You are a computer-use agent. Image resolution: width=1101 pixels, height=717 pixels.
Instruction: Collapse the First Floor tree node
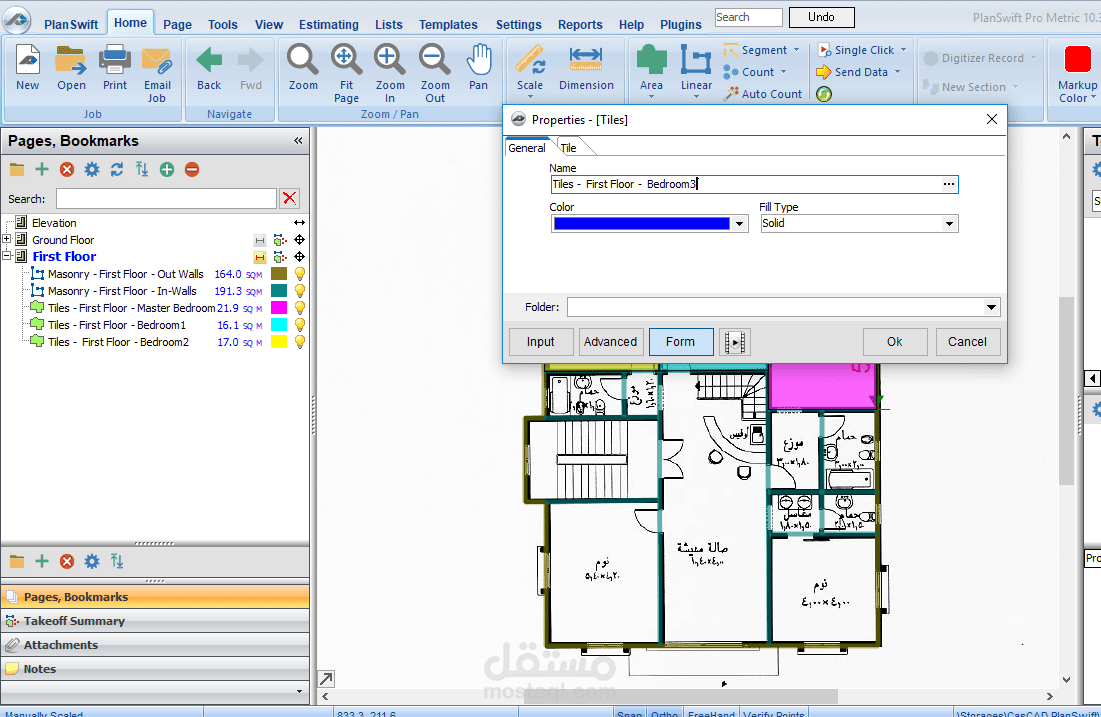(x=6, y=256)
